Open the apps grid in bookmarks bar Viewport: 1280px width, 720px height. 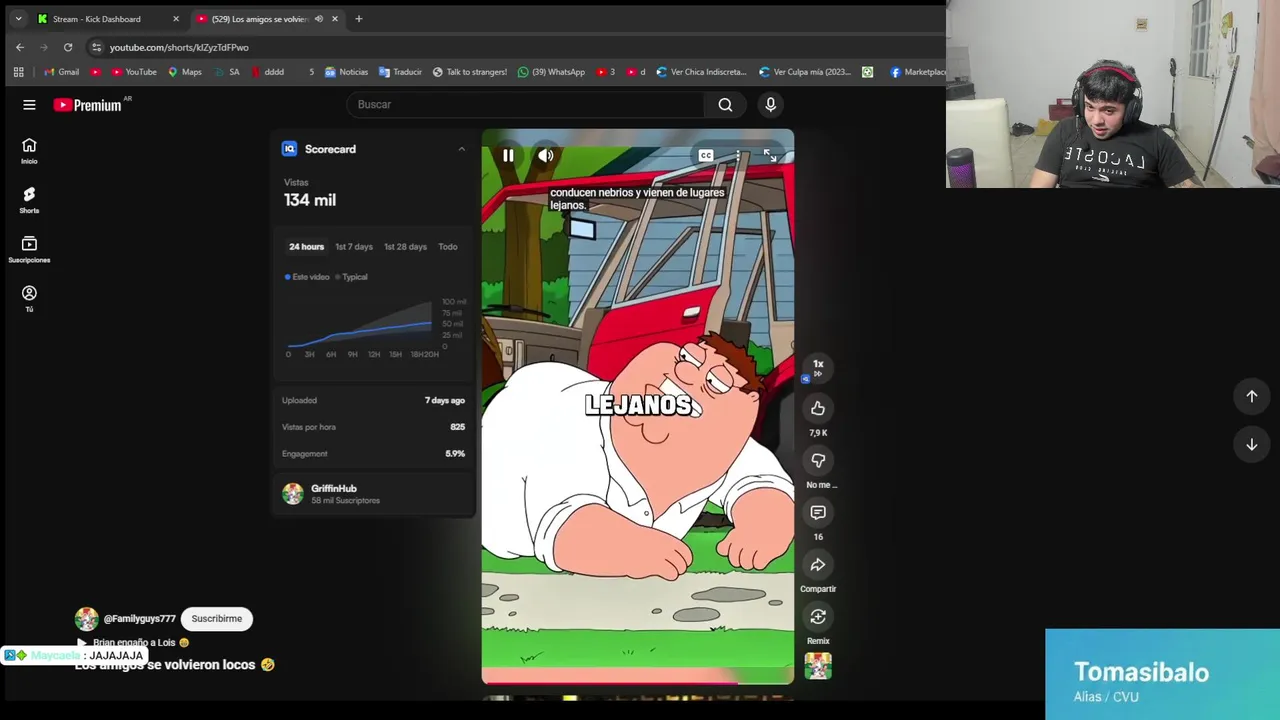(x=18, y=72)
